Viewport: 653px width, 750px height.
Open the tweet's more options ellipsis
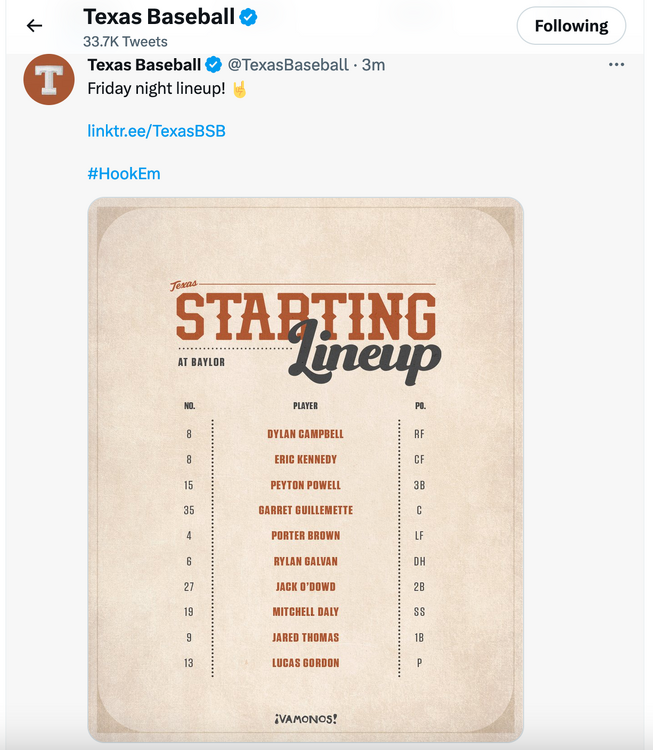(616, 65)
